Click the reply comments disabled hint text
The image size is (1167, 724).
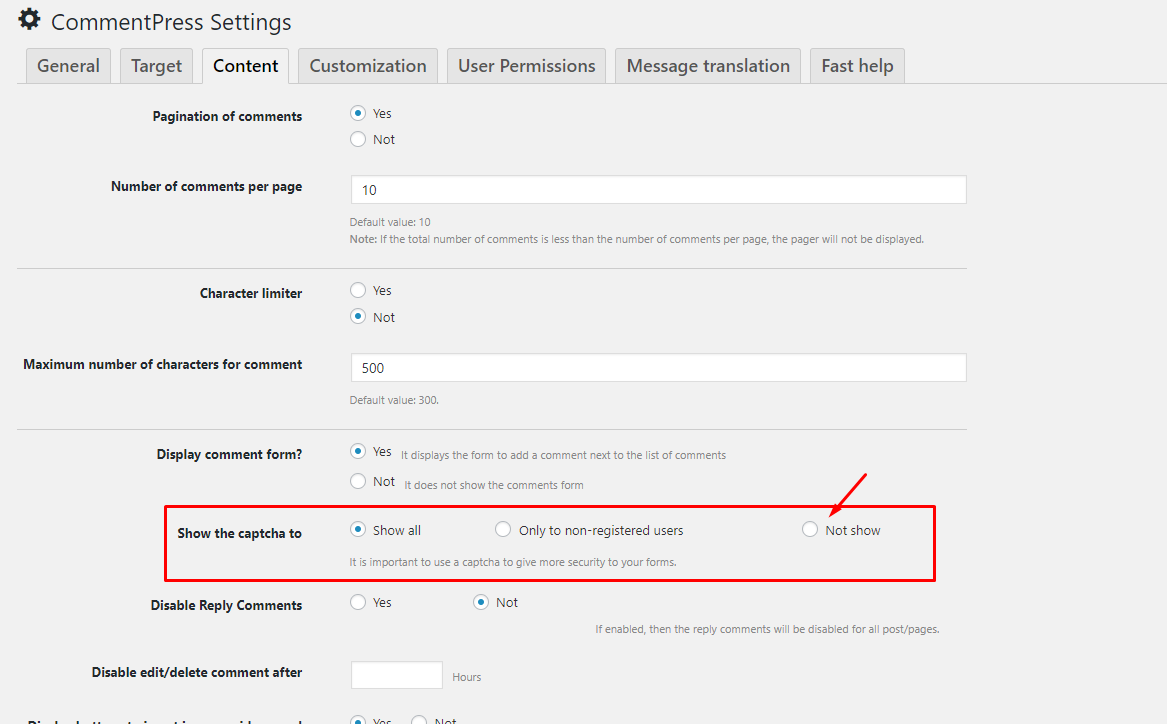tap(767, 630)
